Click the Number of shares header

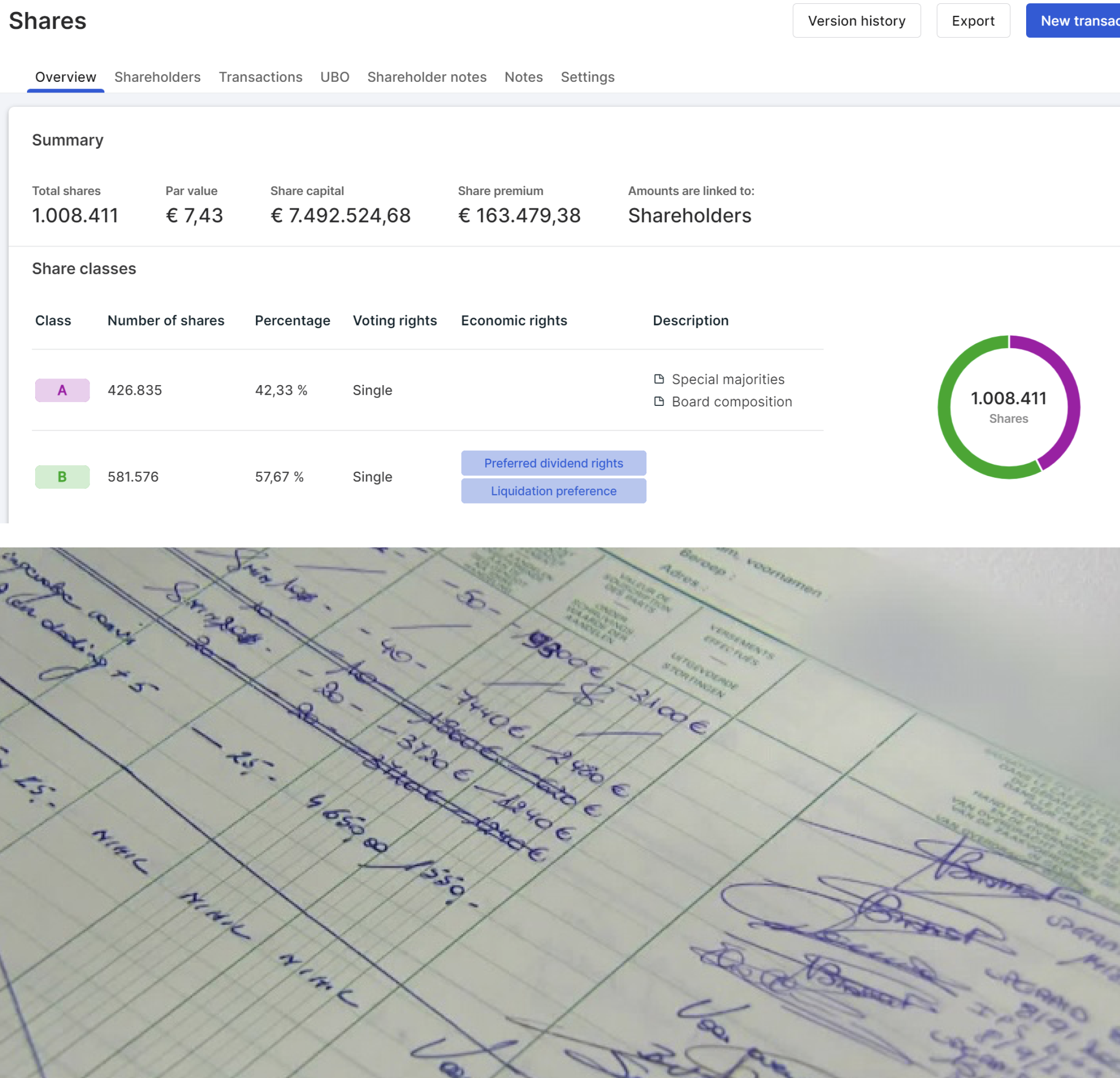166,321
